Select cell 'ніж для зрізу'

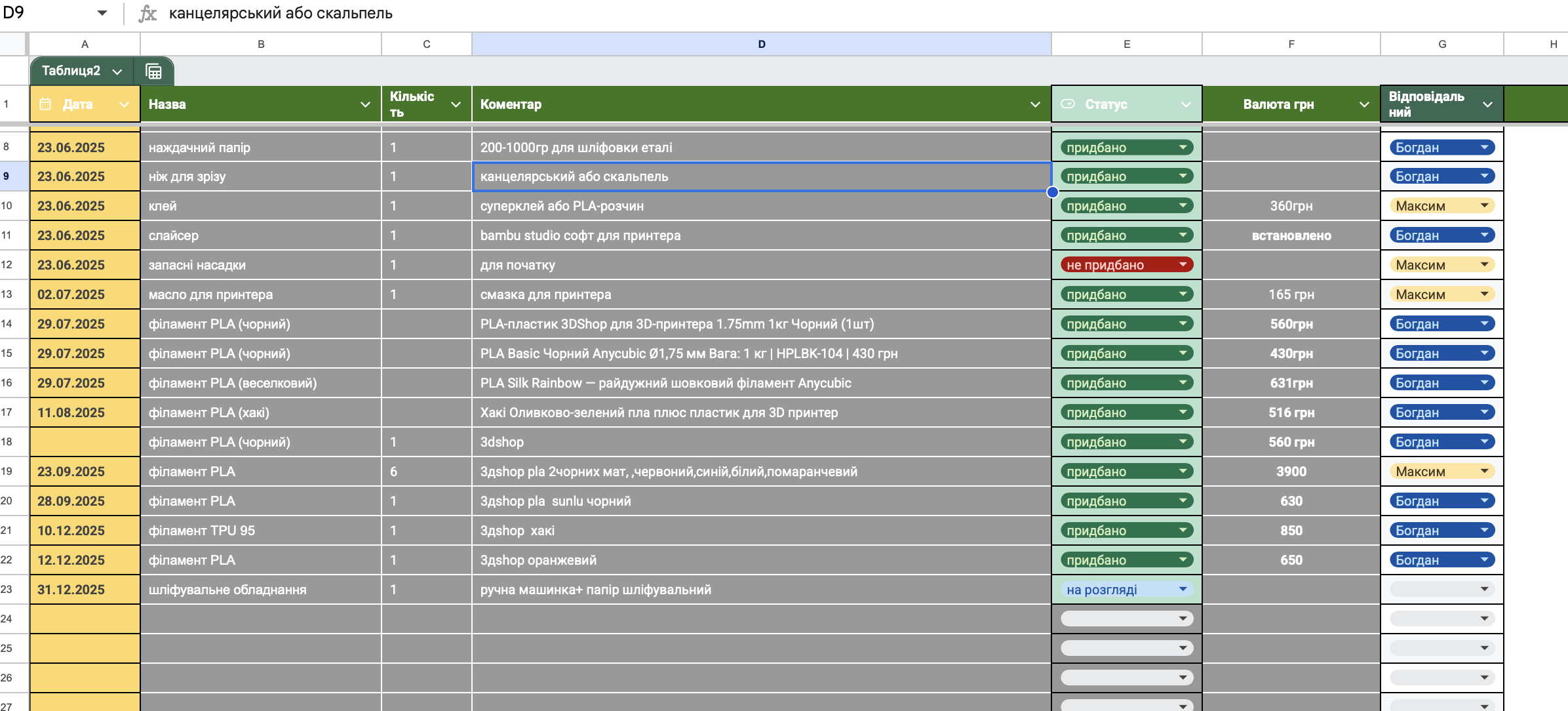point(261,176)
